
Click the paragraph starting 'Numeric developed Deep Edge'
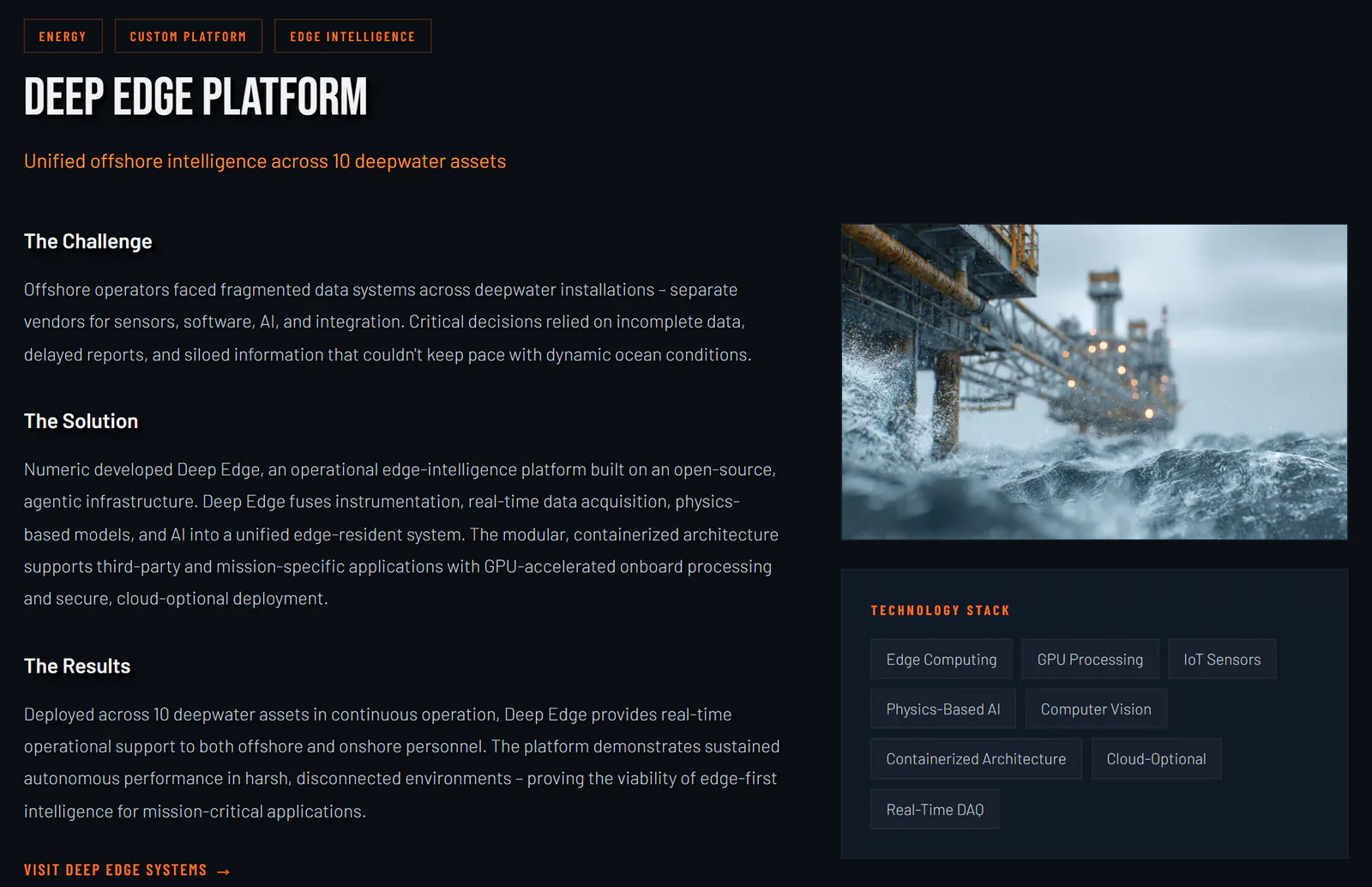coord(401,534)
